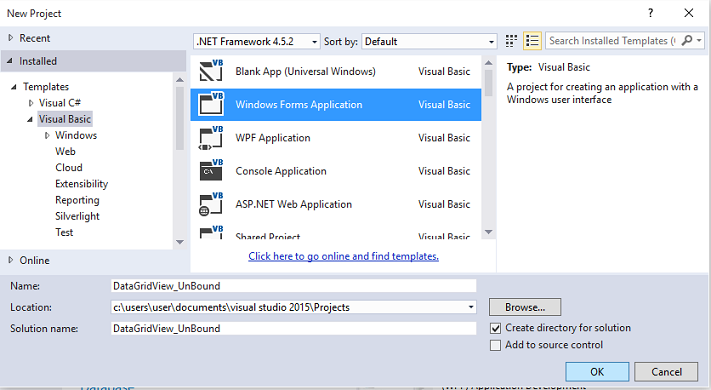711x390 pixels.
Task: Open the Sort by Default dropdown
Action: 429,41
